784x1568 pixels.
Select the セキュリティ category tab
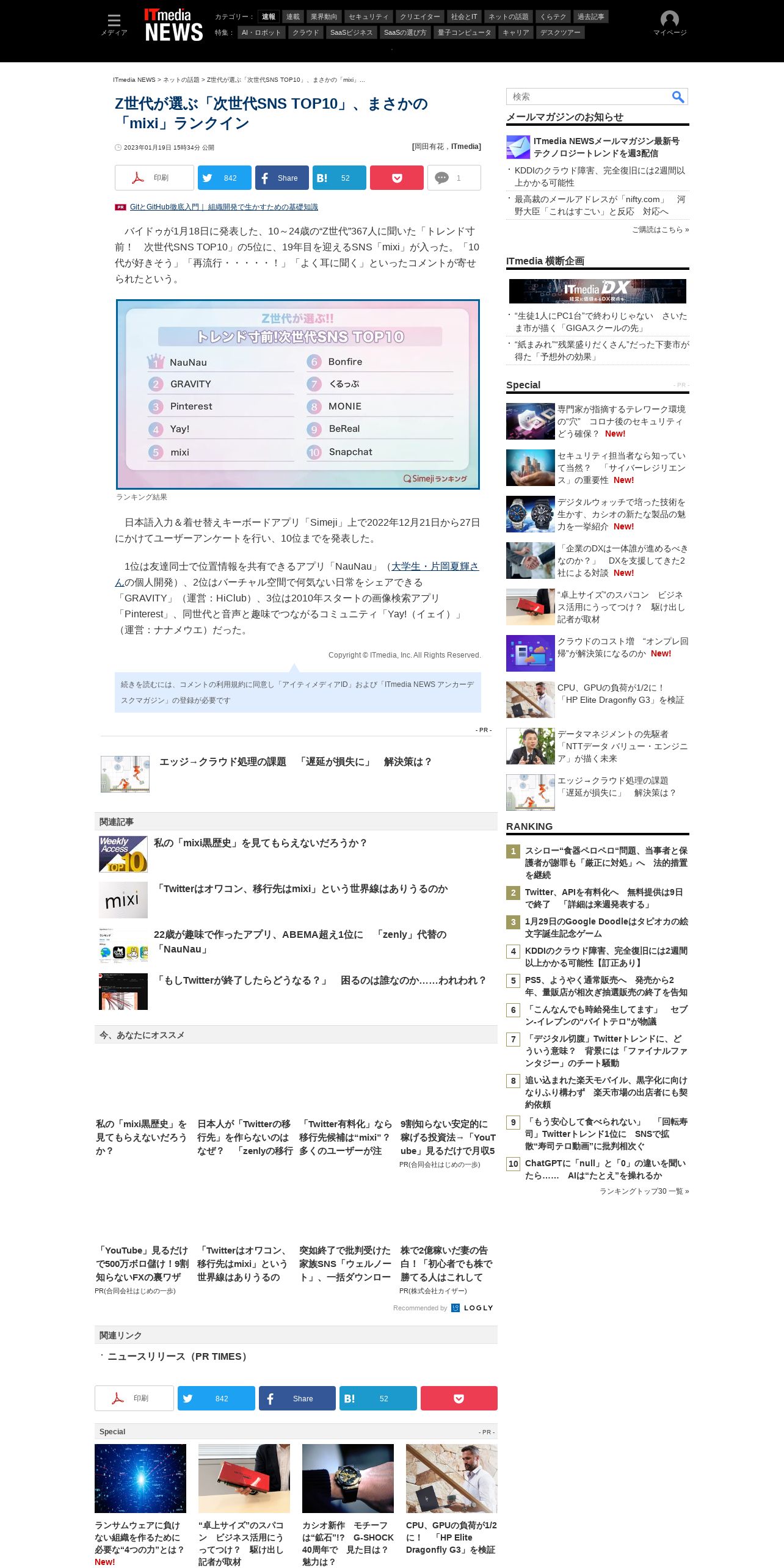(x=368, y=16)
